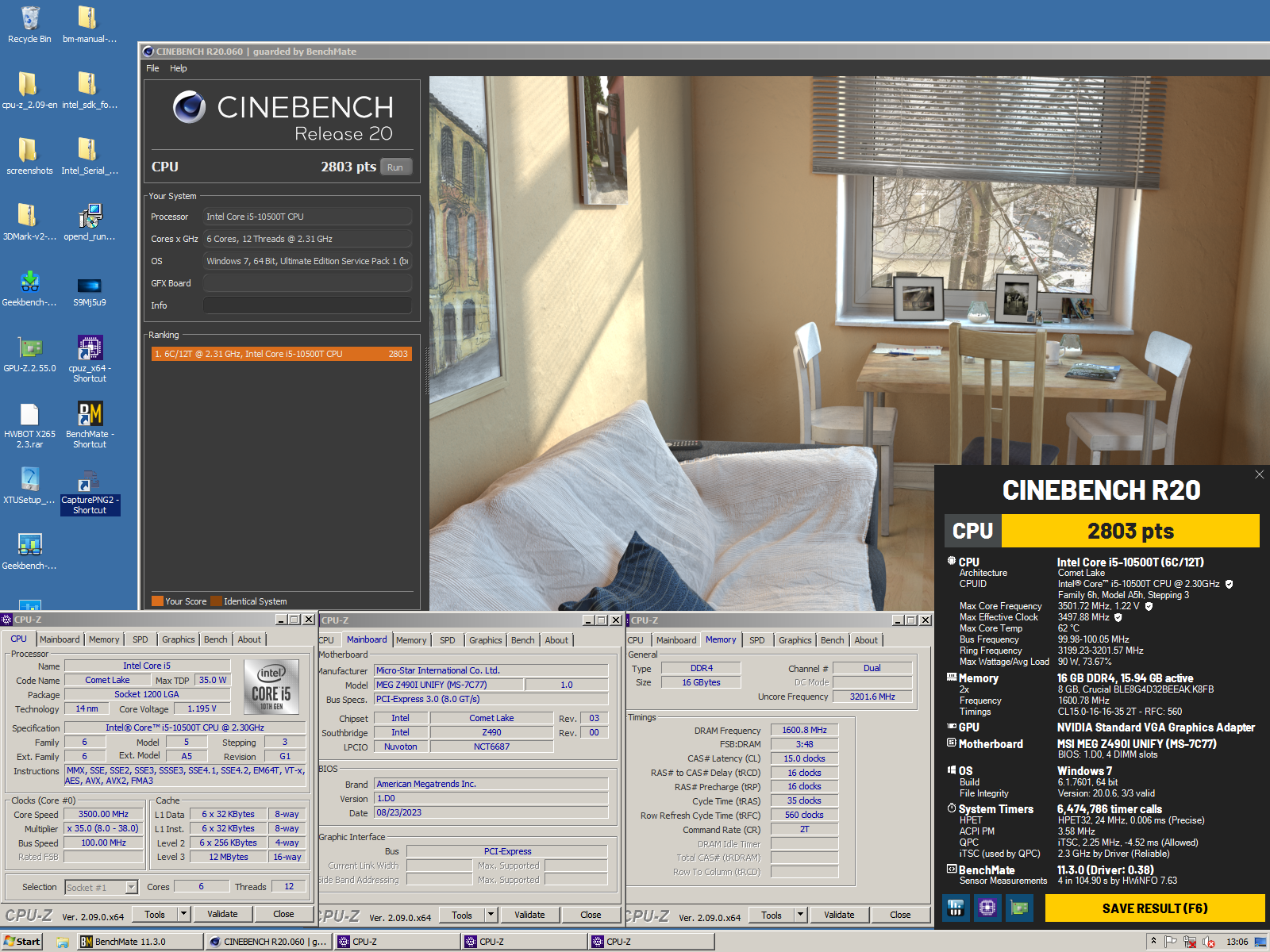Click the 2803 pts score in BenchMate panel
The image size is (1270, 952).
coord(1130,531)
